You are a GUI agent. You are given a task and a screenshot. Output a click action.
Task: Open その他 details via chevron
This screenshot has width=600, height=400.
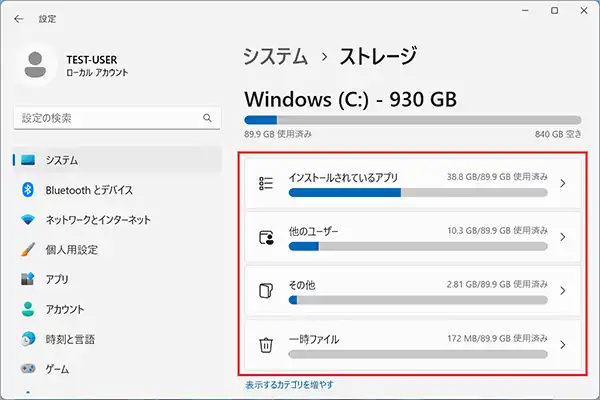tap(562, 291)
